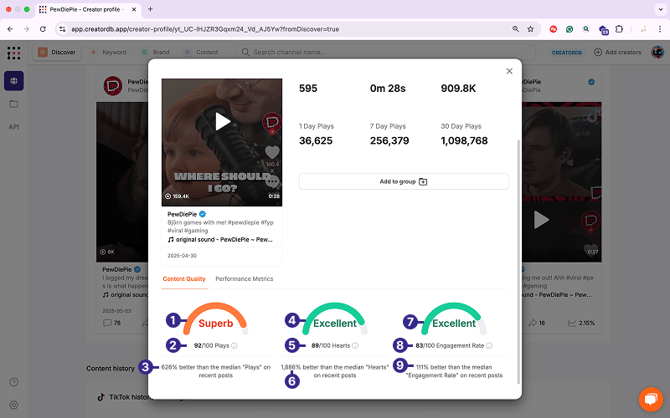670x418 pixels.
Task: Click the browser back arrow
Action: click(10, 29)
